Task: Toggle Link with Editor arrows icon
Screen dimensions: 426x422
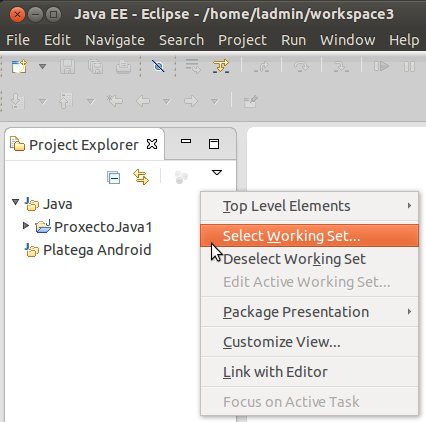Action: point(141,177)
